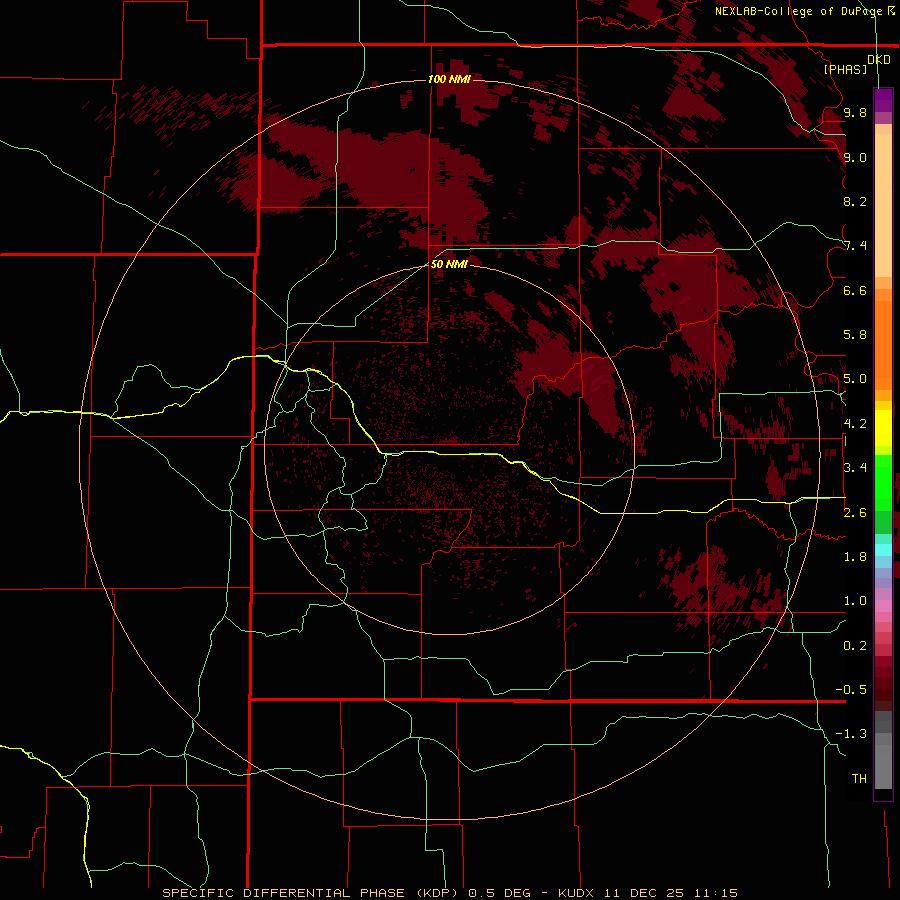This screenshot has height=900, width=900.
Task: Pick the yellow segment of the color bar
Action: tap(883, 428)
